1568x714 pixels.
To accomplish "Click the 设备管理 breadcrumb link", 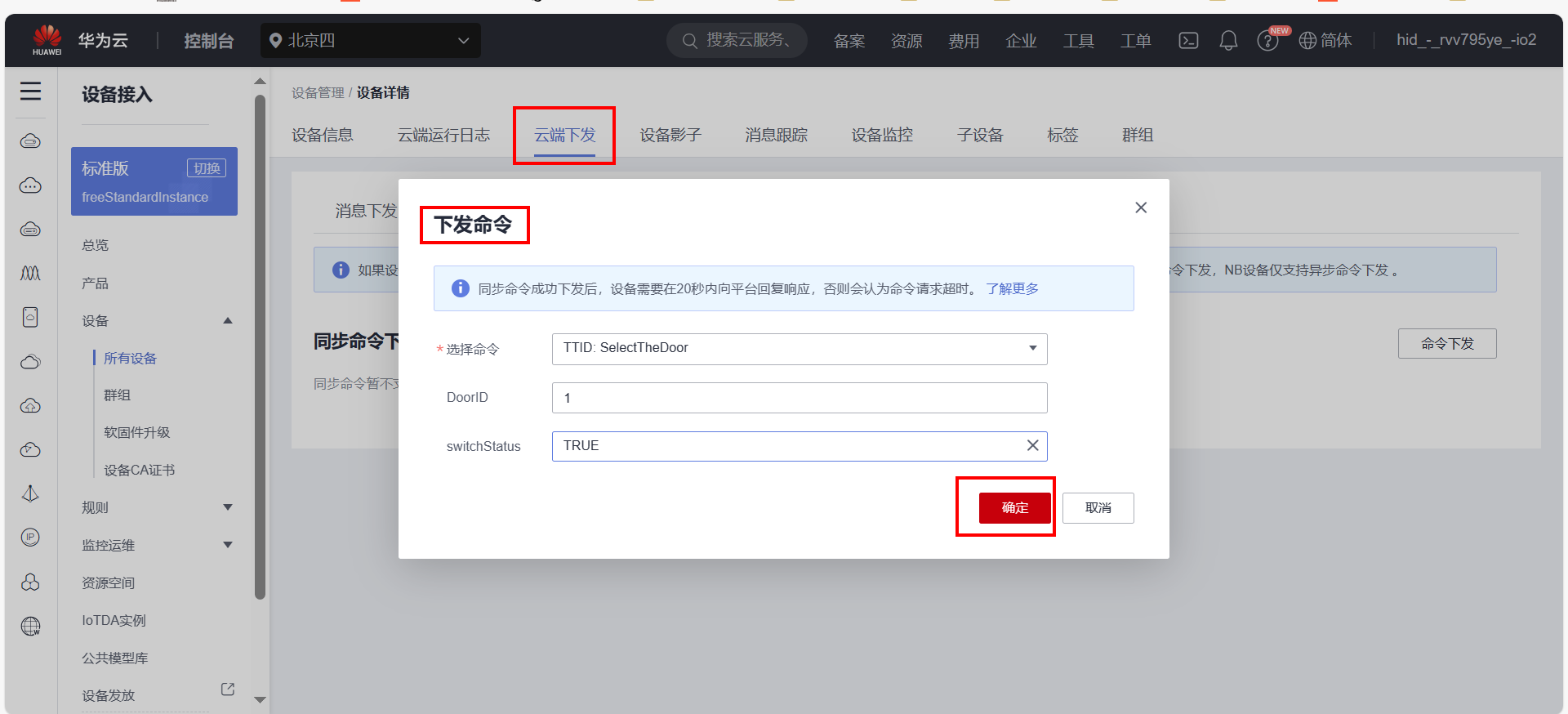I will click(318, 93).
